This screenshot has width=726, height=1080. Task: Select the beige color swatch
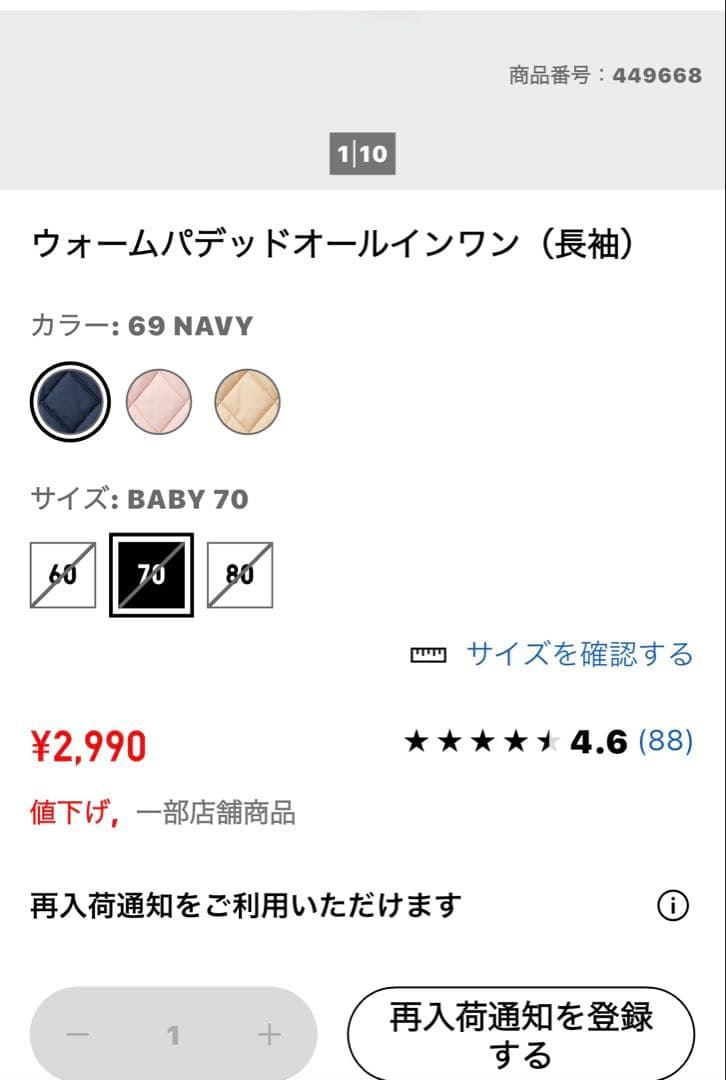click(x=247, y=402)
